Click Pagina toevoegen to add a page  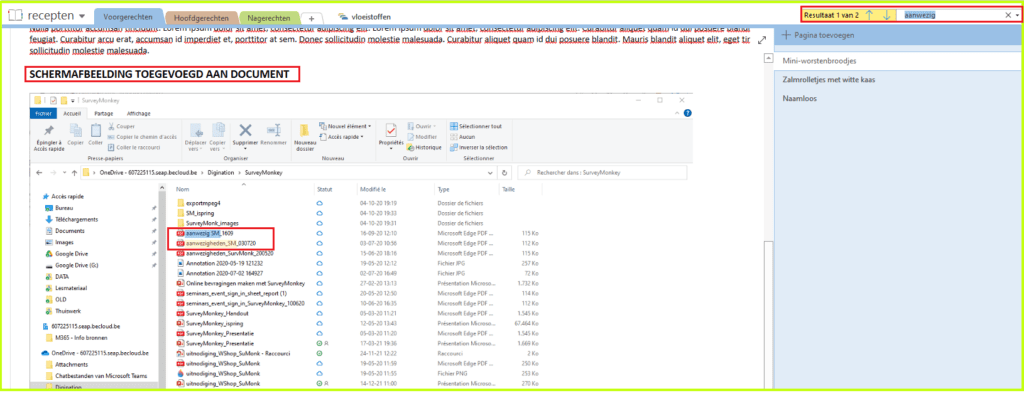click(817, 35)
